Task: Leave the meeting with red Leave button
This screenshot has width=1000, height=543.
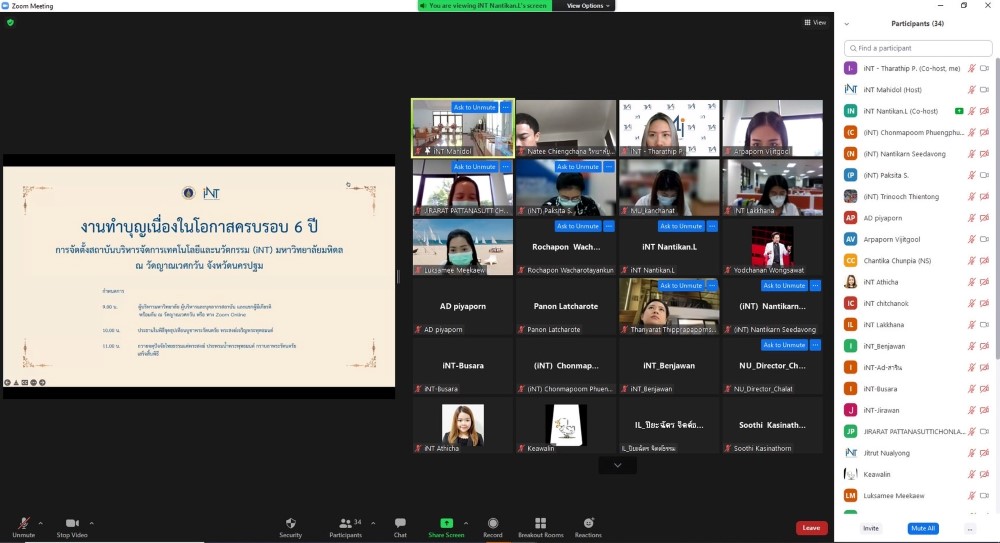Action: 811,528
